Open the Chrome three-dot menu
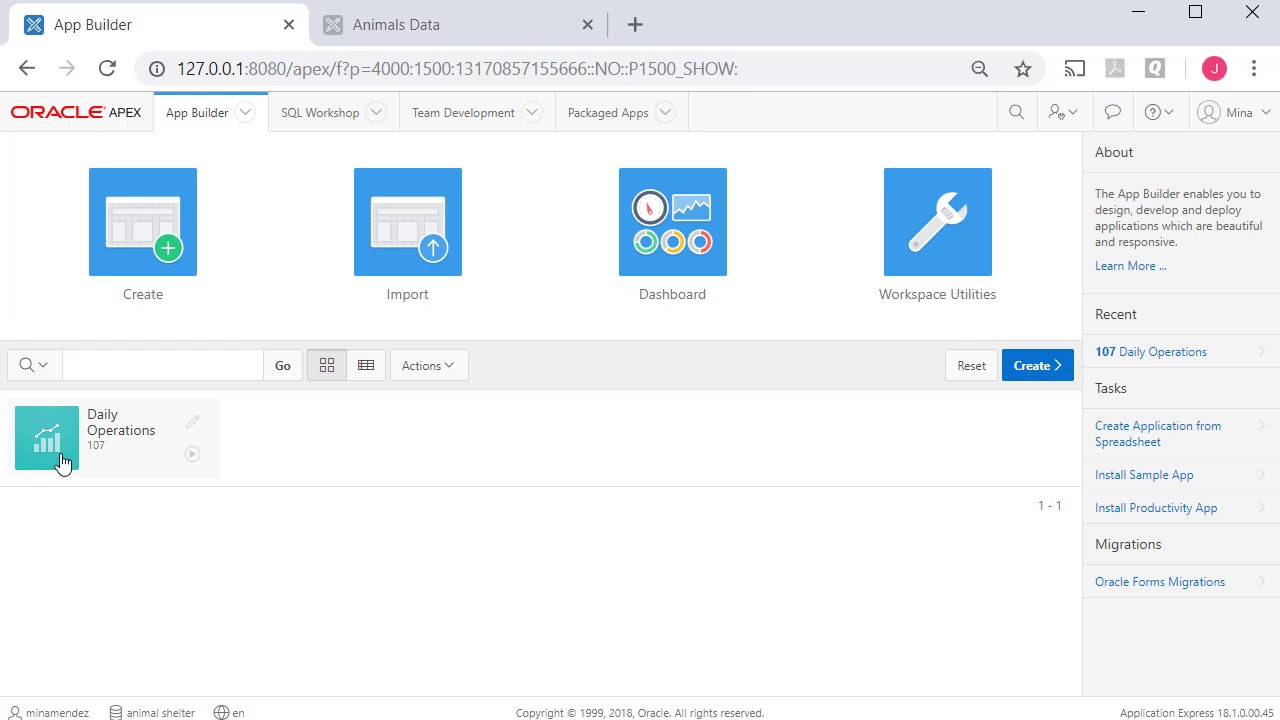Screen dimensions: 1280x720 tap(1254, 68)
